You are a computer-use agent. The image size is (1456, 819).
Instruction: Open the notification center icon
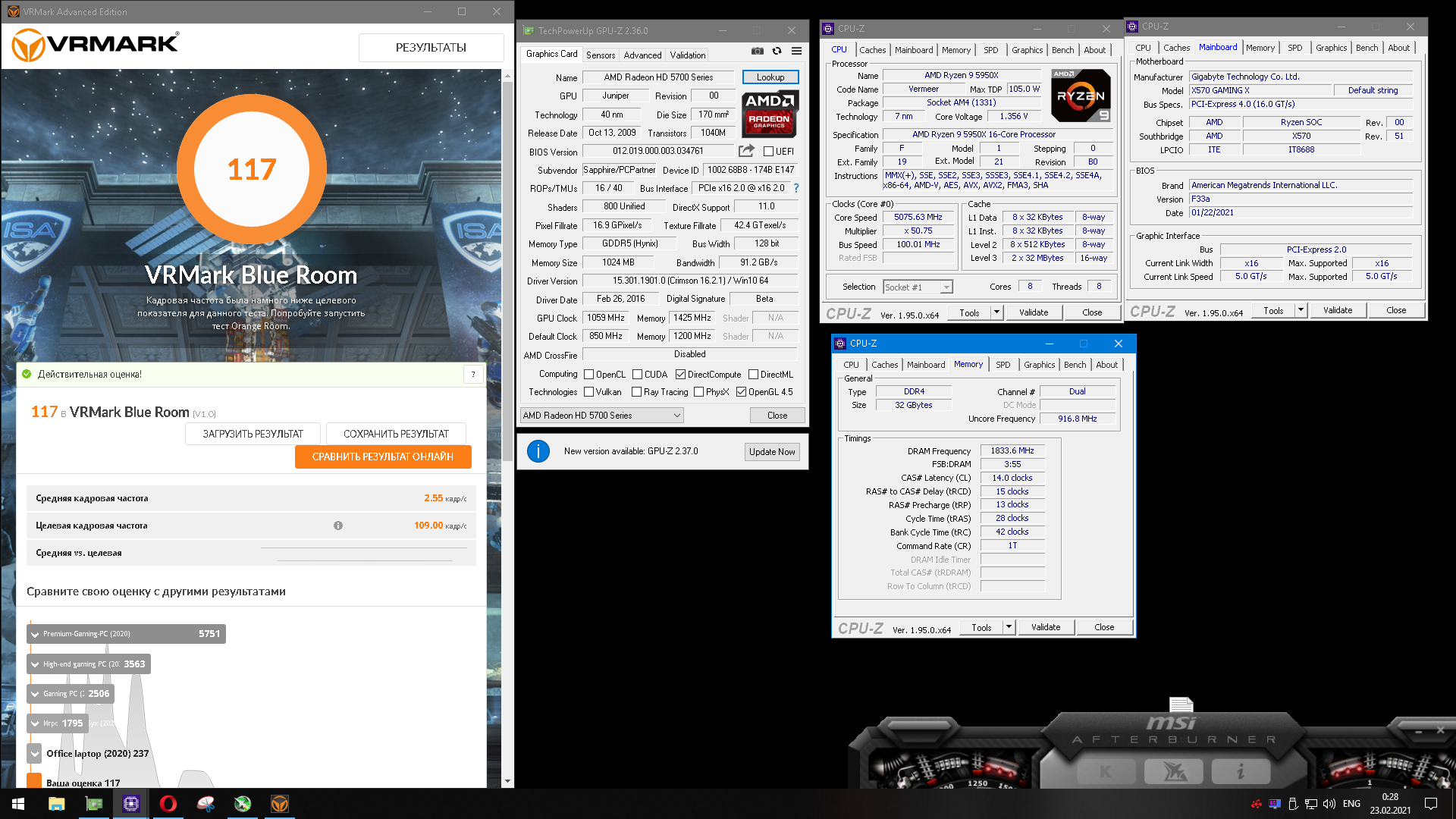pyautogui.click(x=1431, y=804)
